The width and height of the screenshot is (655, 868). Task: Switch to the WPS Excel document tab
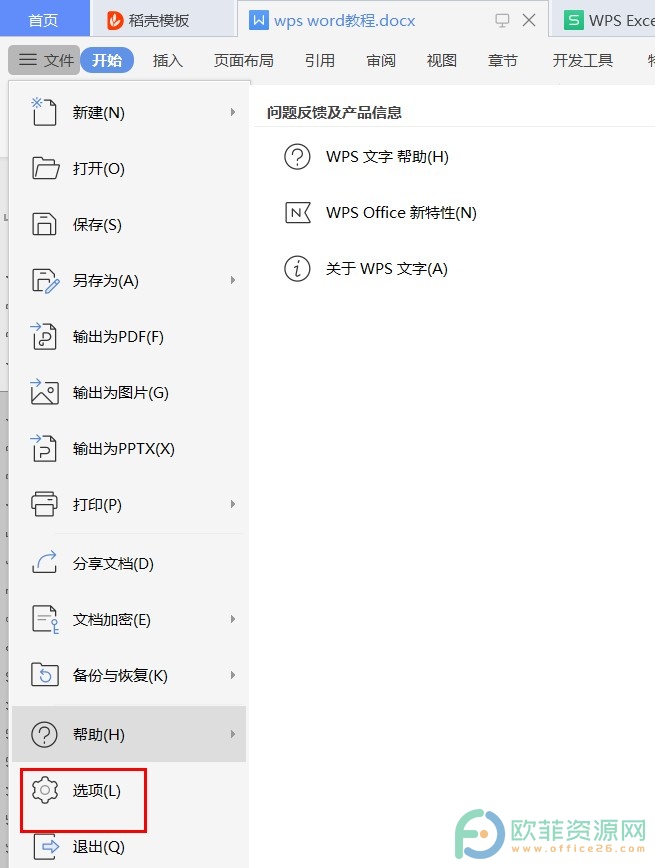click(x=602, y=20)
